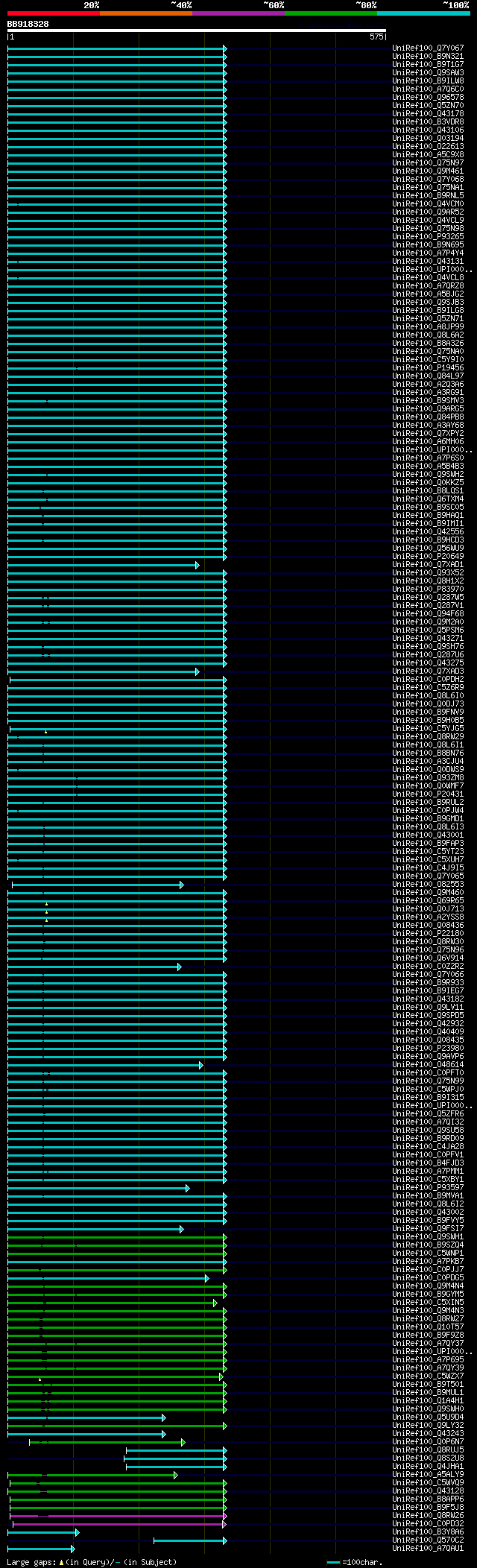The image size is (477, 1568).
Task: Select hit label UniRef100_C0PJW4
Action: click(428, 811)
